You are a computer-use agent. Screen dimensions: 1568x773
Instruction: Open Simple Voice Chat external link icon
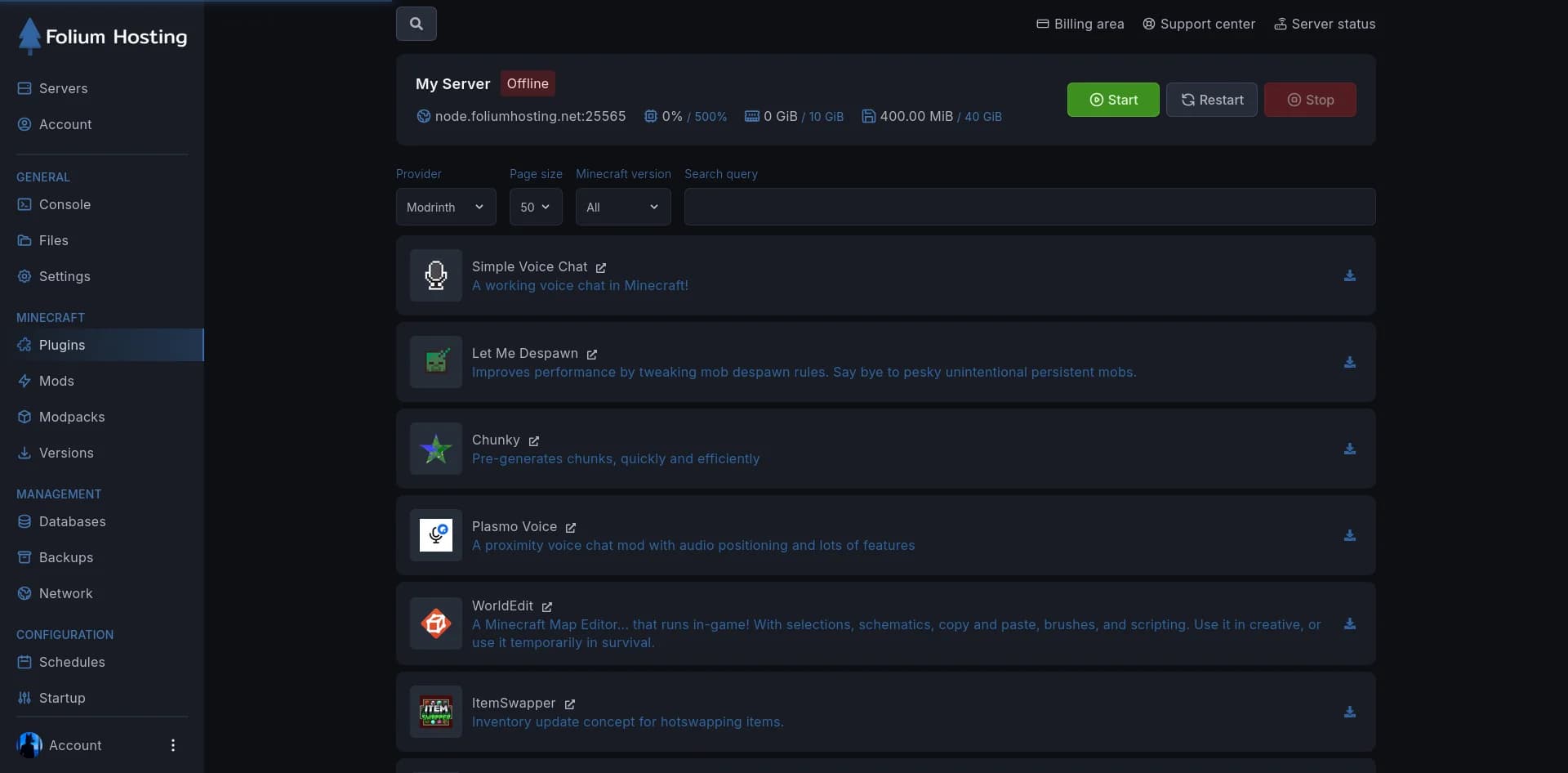(x=601, y=268)
